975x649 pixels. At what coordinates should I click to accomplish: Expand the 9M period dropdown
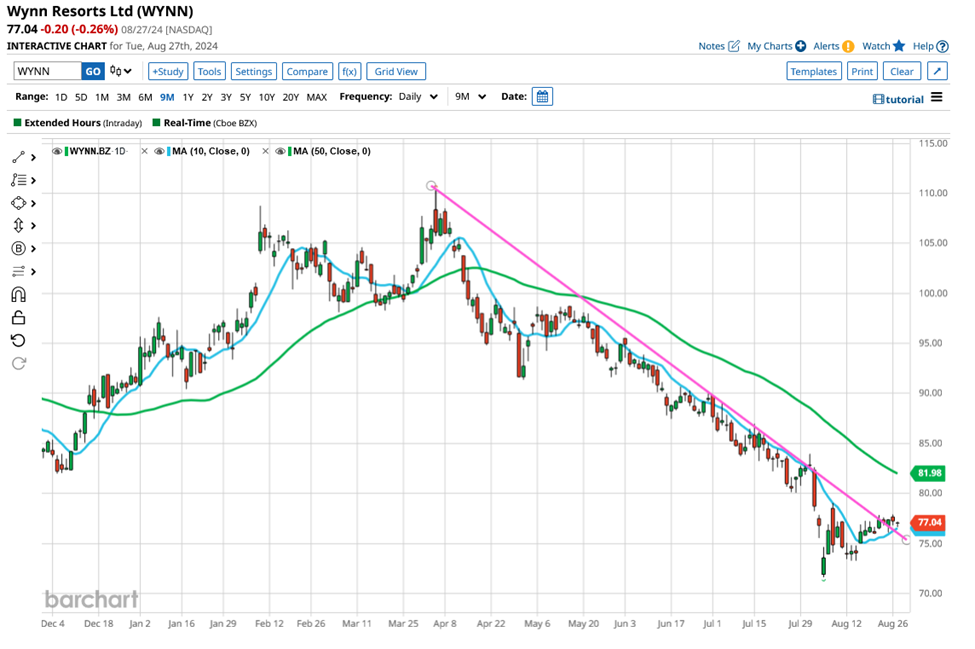(469, 97)
